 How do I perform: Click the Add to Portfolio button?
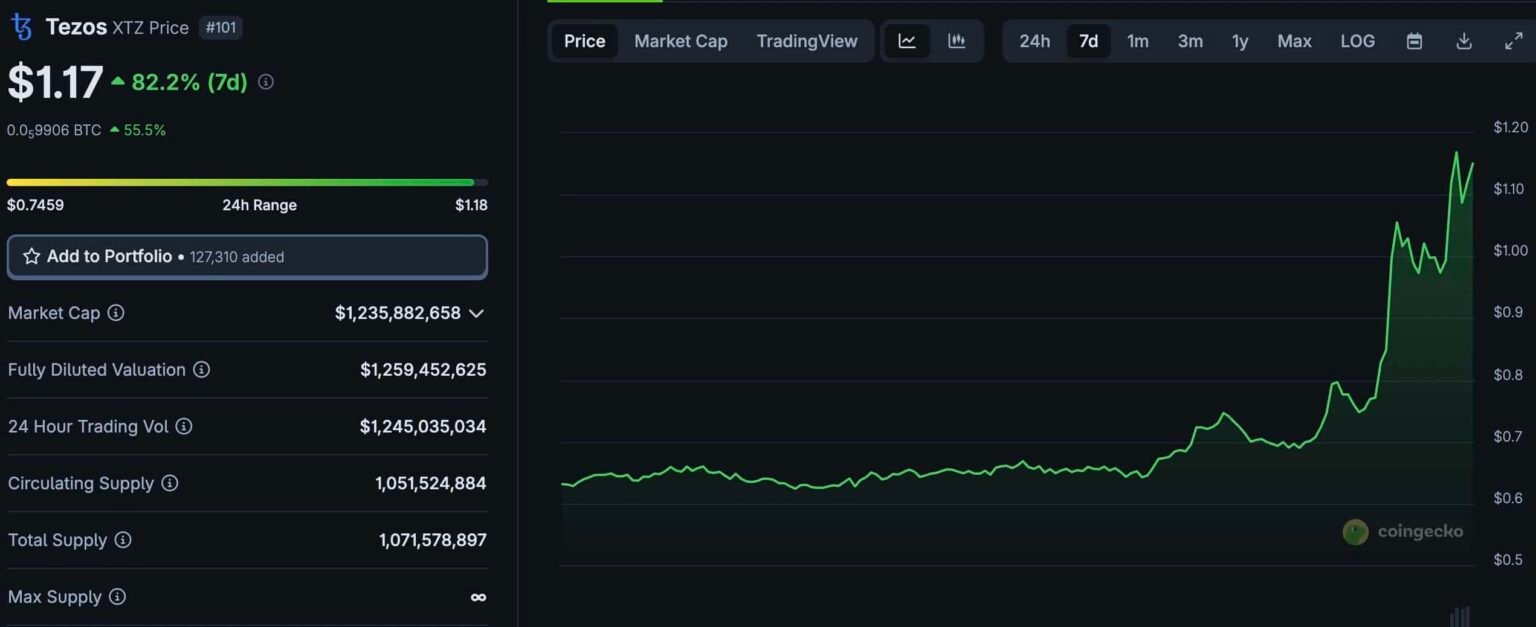click(247, 256)
